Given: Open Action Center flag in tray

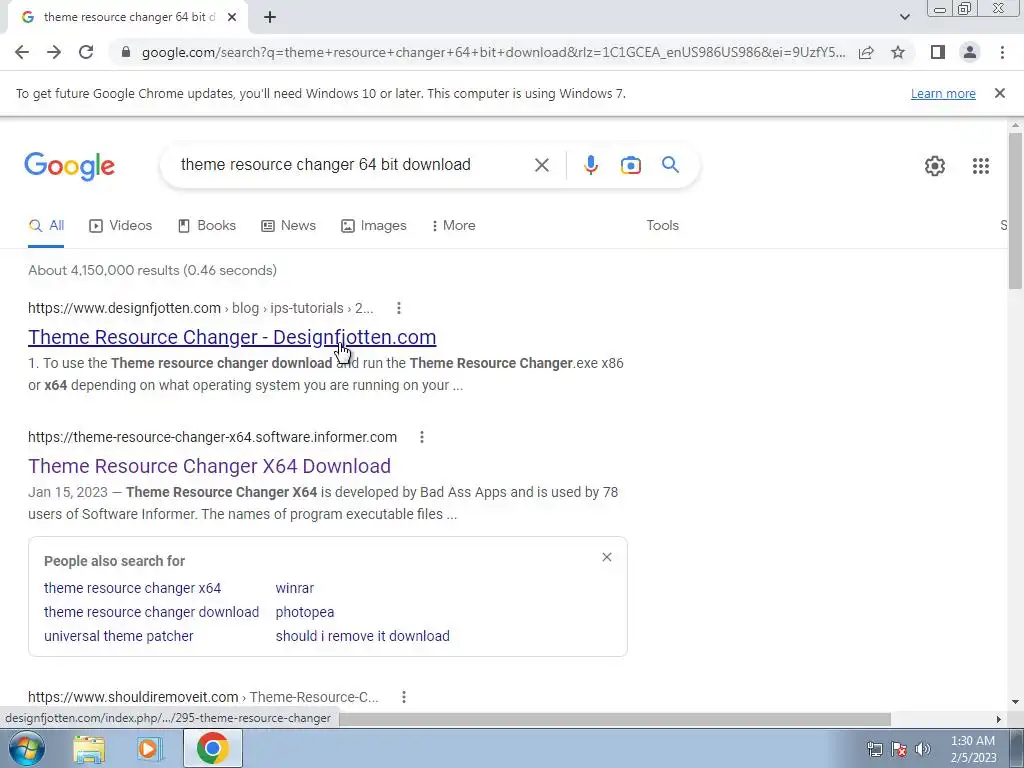Looking at the screenshot, I should (x=899, y=749).
